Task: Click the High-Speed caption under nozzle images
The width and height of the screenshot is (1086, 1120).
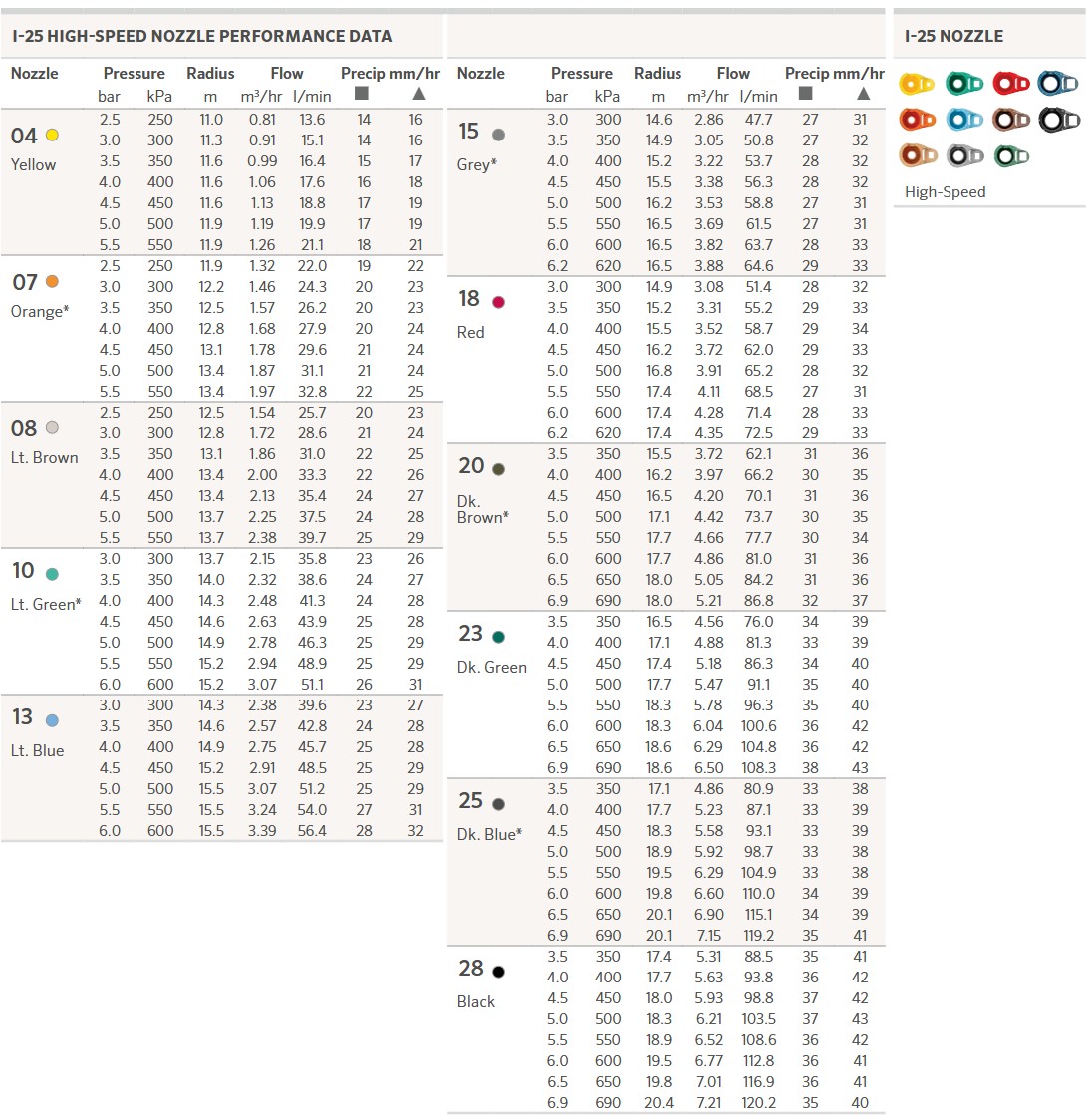Action: (x=945, y=191)
